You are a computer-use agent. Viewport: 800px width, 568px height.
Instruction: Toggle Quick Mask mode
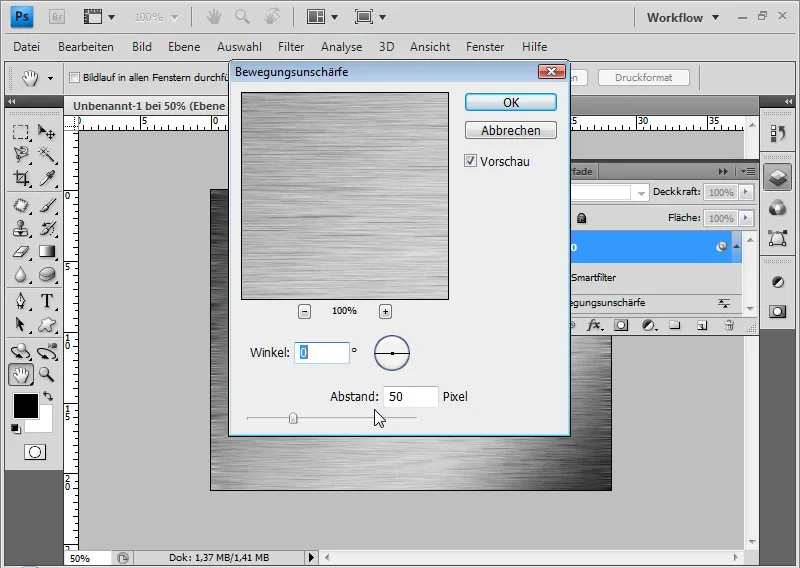(35, 452)
